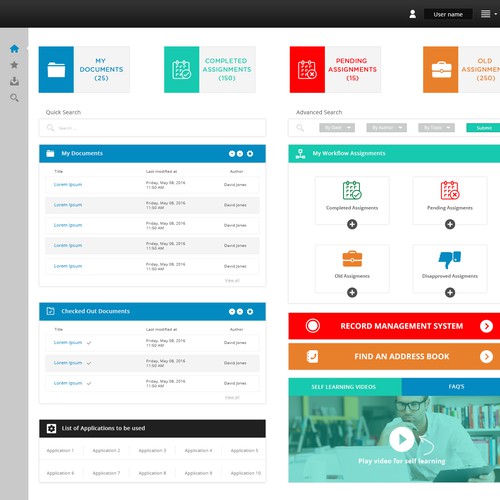Open settings gear on Checked Out Documents

(250, 312)
